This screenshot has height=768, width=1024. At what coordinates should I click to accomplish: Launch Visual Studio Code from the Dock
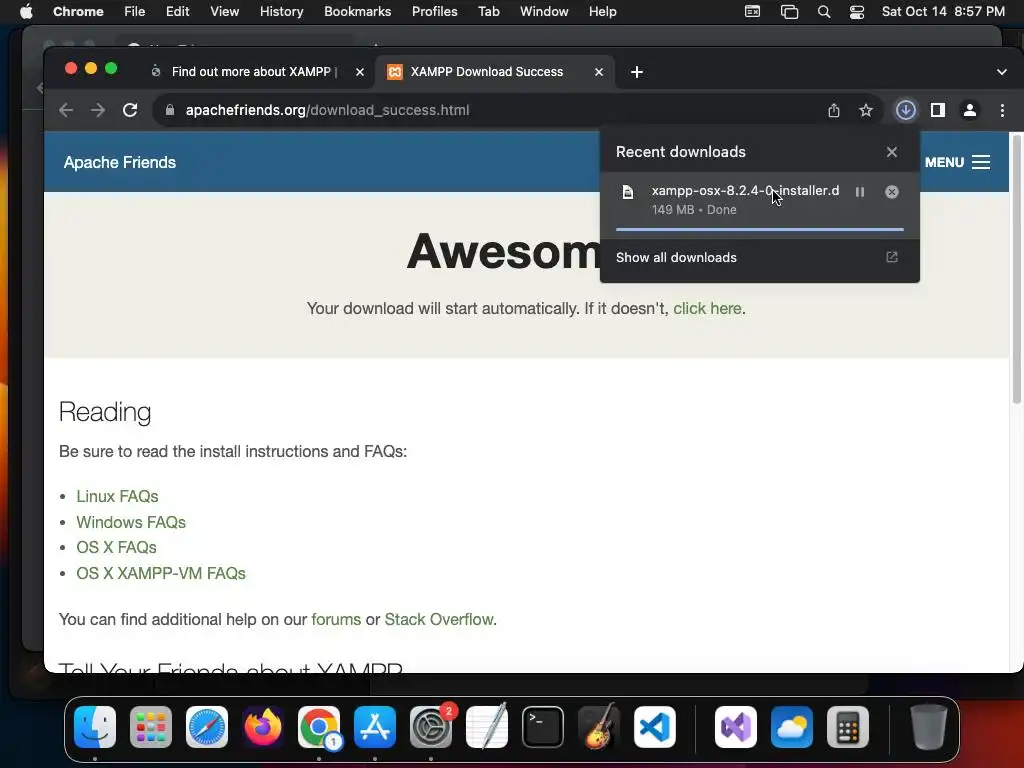(654, 727)
